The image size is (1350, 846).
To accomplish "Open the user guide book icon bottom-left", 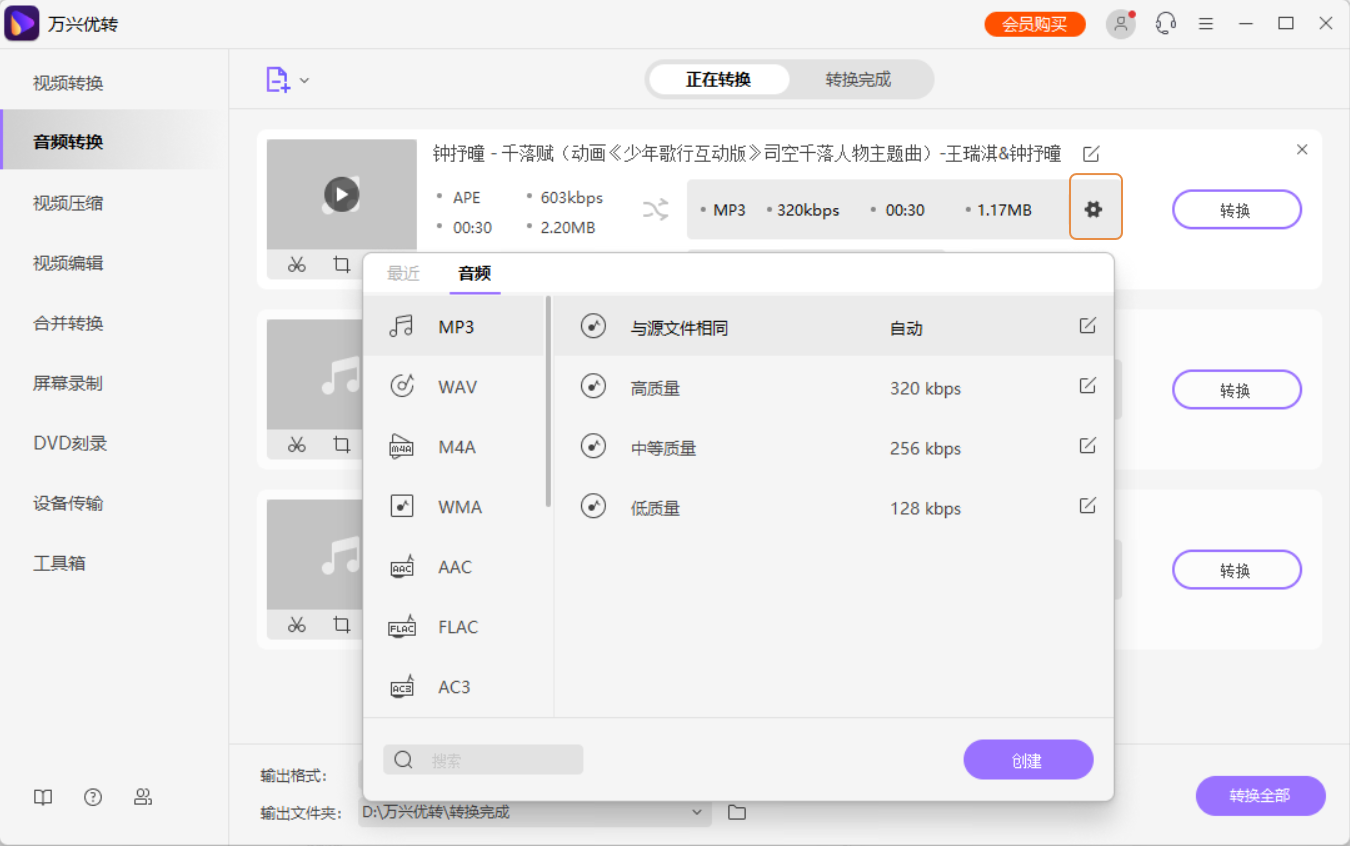I will [42, 797].
